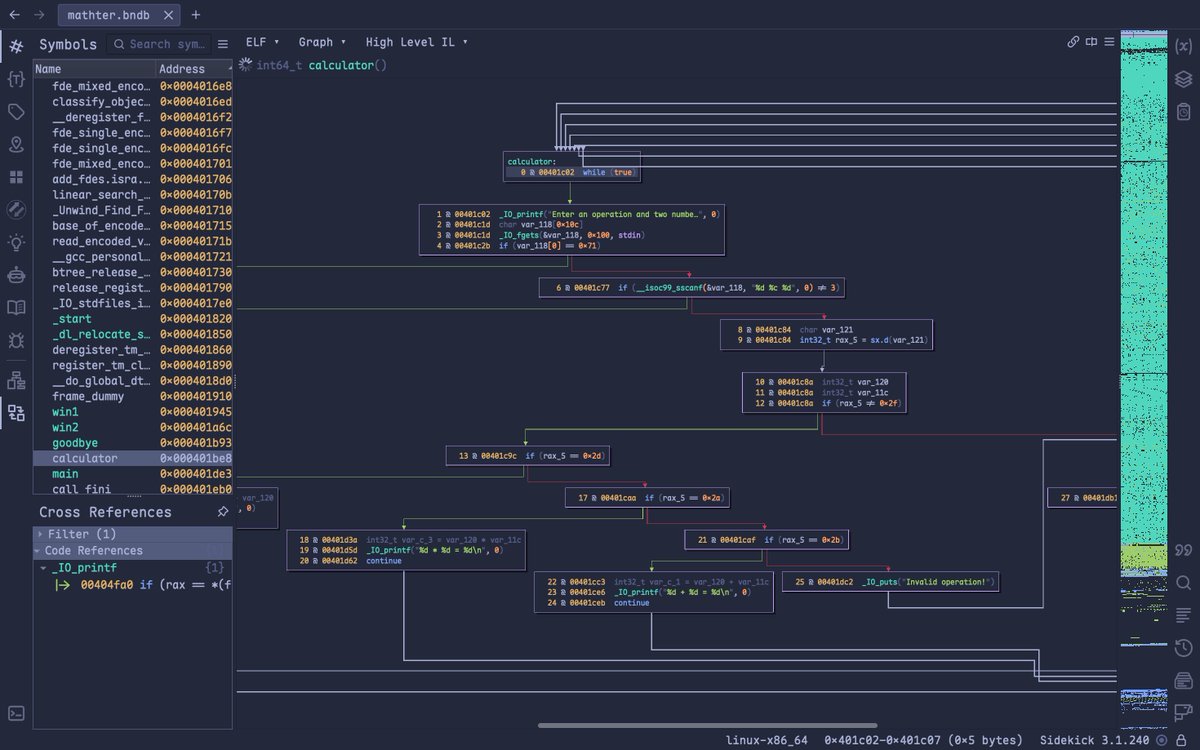This screenshot has width=1200, height=750.
Task: Select the _start symbol row
Action: pos(132,319)
